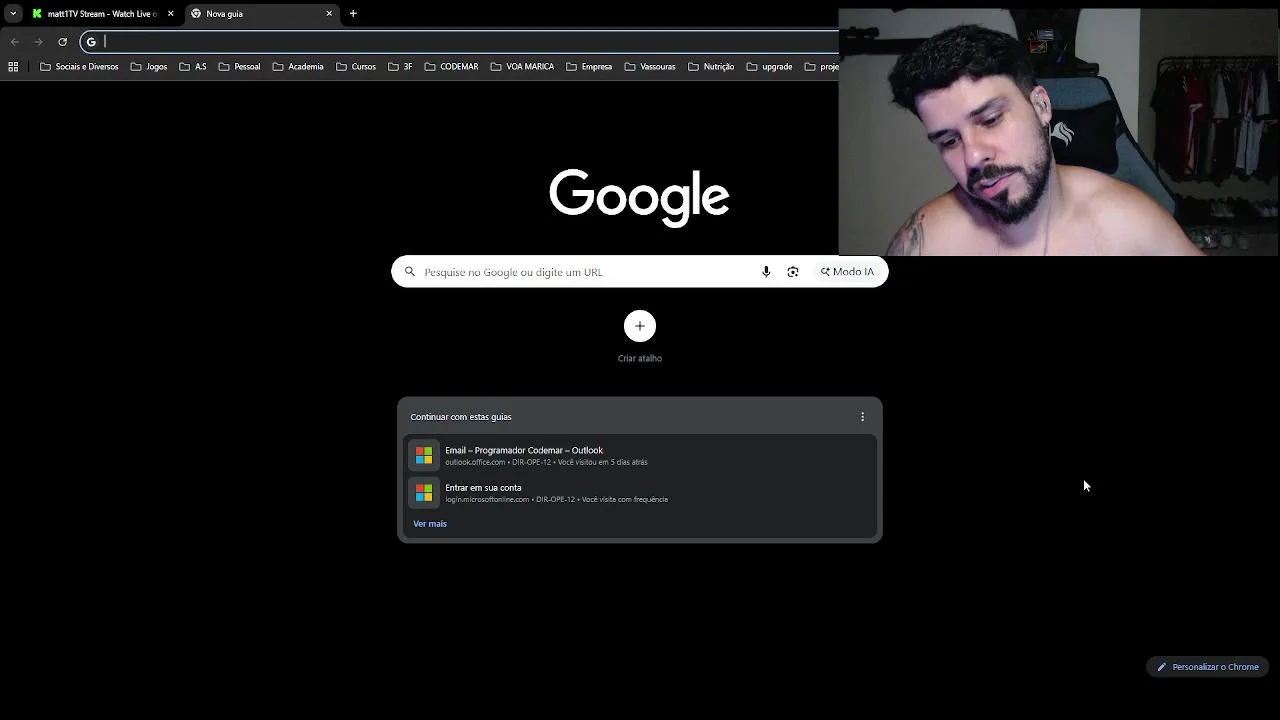1280x720 pixels.
Task: Open the CODEMAR bookmark folder
Action: [451, 67]
